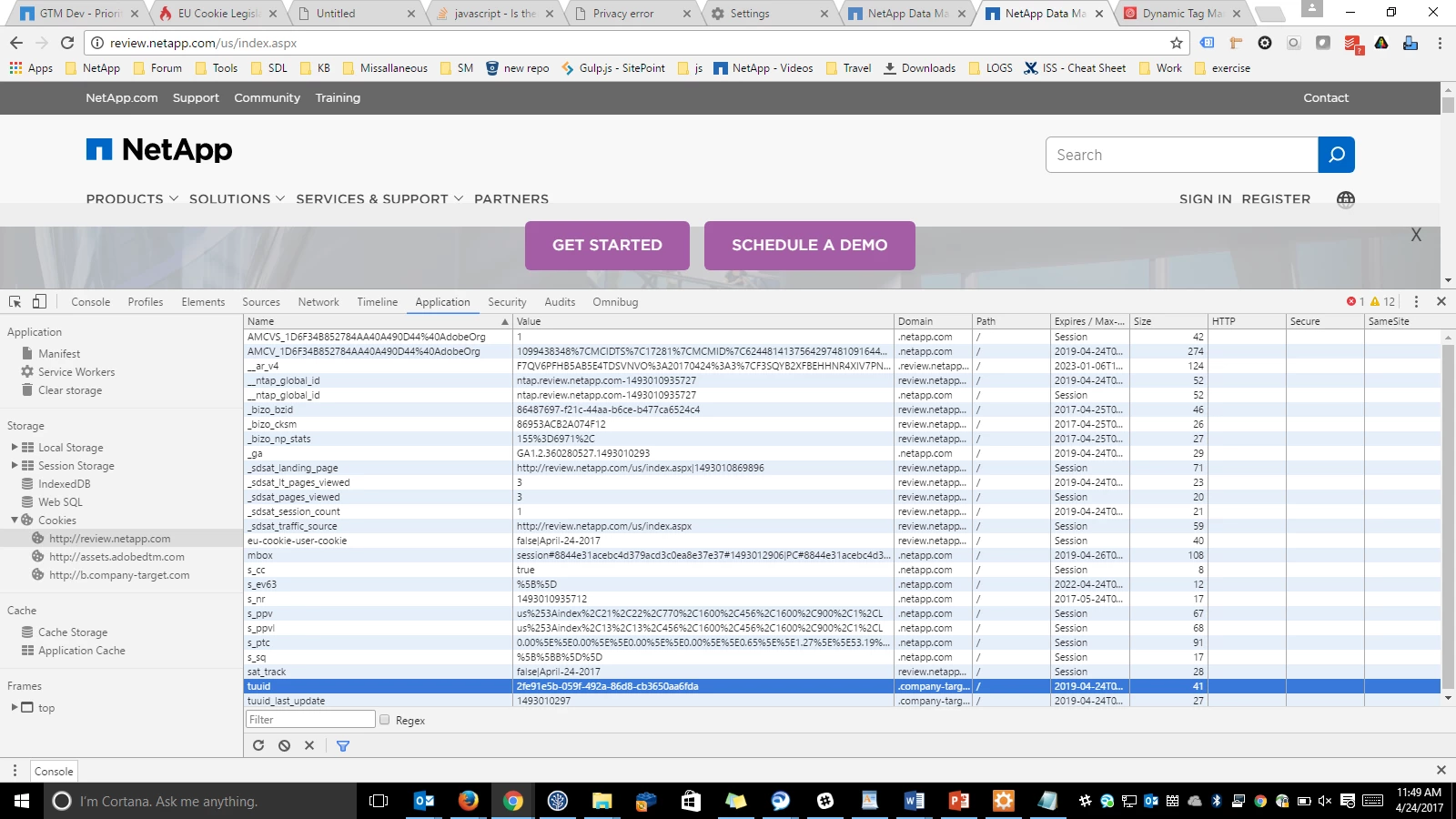Screen dimensions: 1456x819
Task: Click the cookie Filter input field
Action: click(x=310, y=720)
